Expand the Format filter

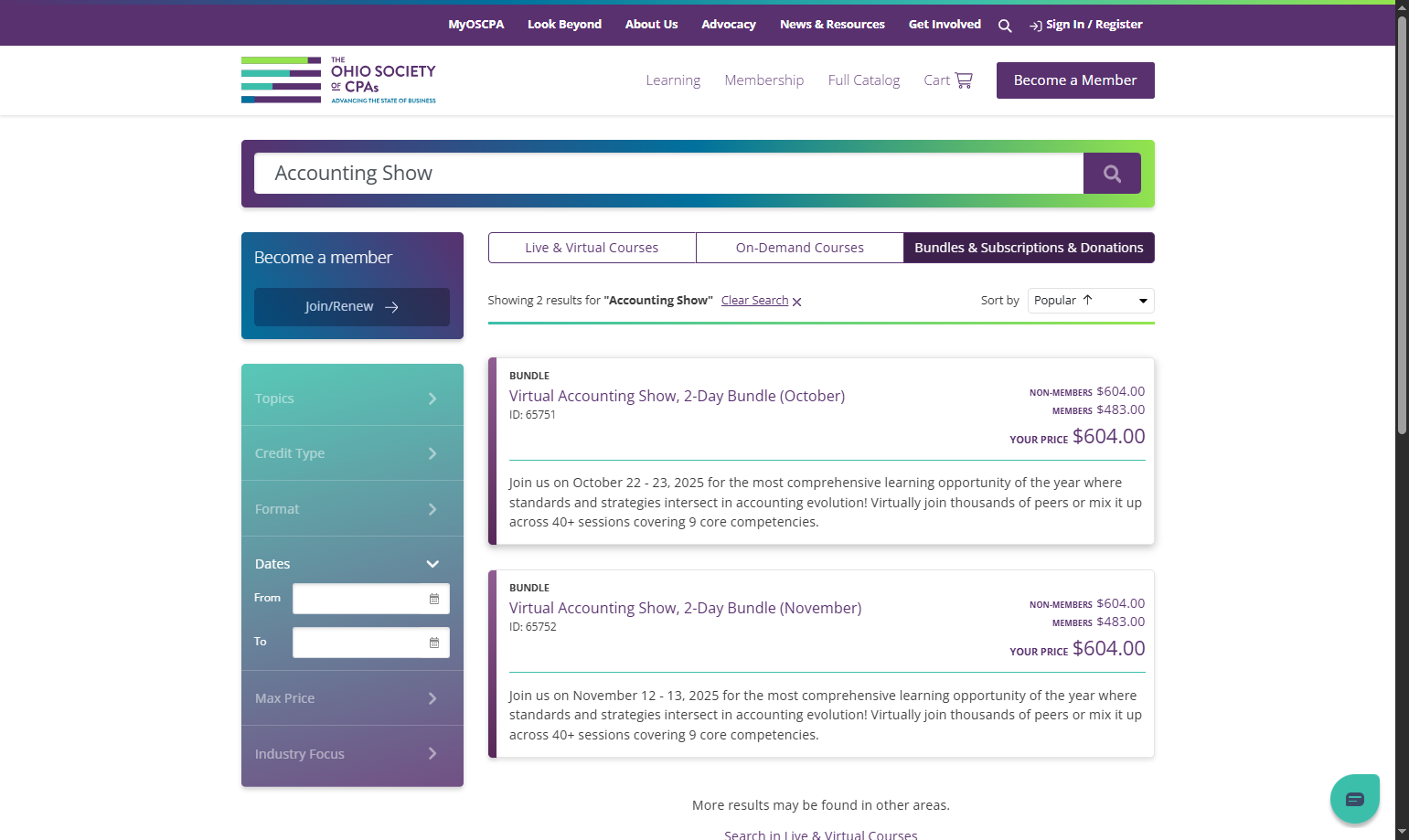point(352,509)
